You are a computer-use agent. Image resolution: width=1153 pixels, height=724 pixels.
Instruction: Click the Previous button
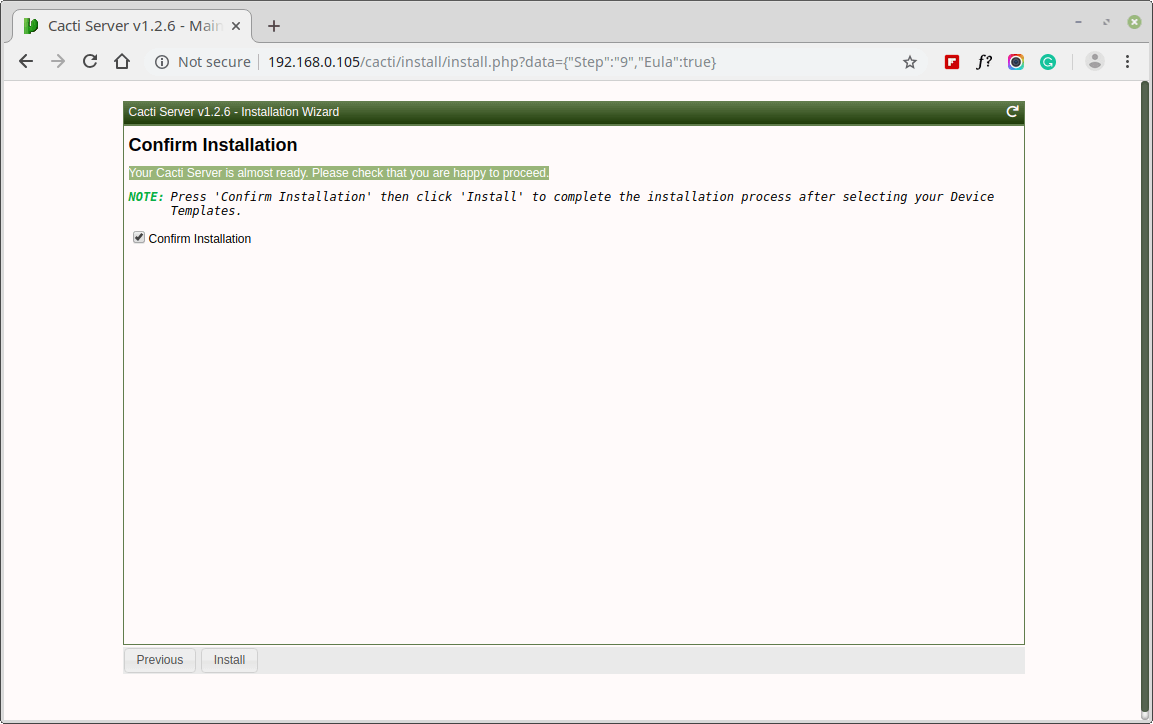(x=160, y=660)
